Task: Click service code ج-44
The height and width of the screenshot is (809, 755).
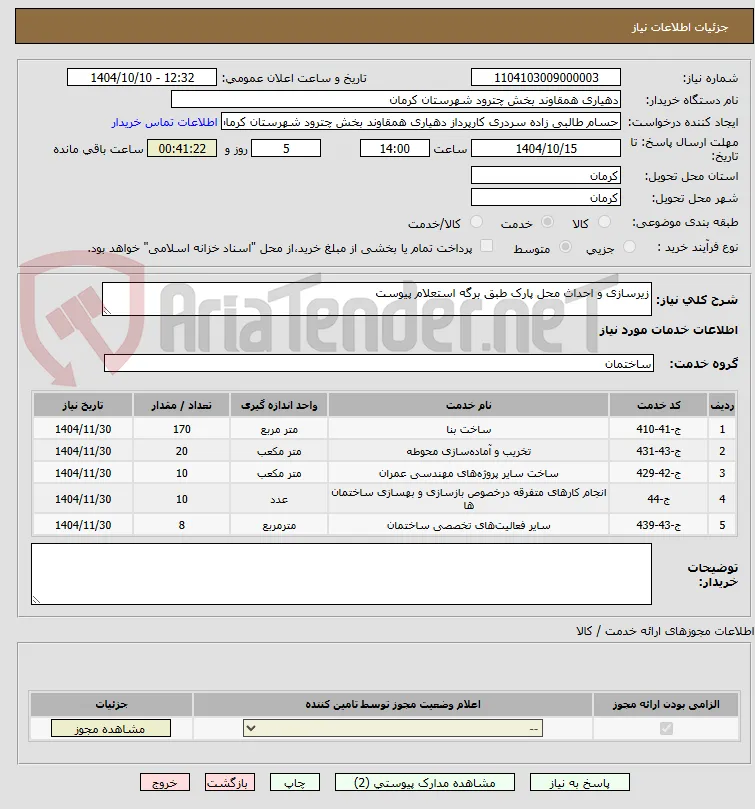Action: (658, 499)
